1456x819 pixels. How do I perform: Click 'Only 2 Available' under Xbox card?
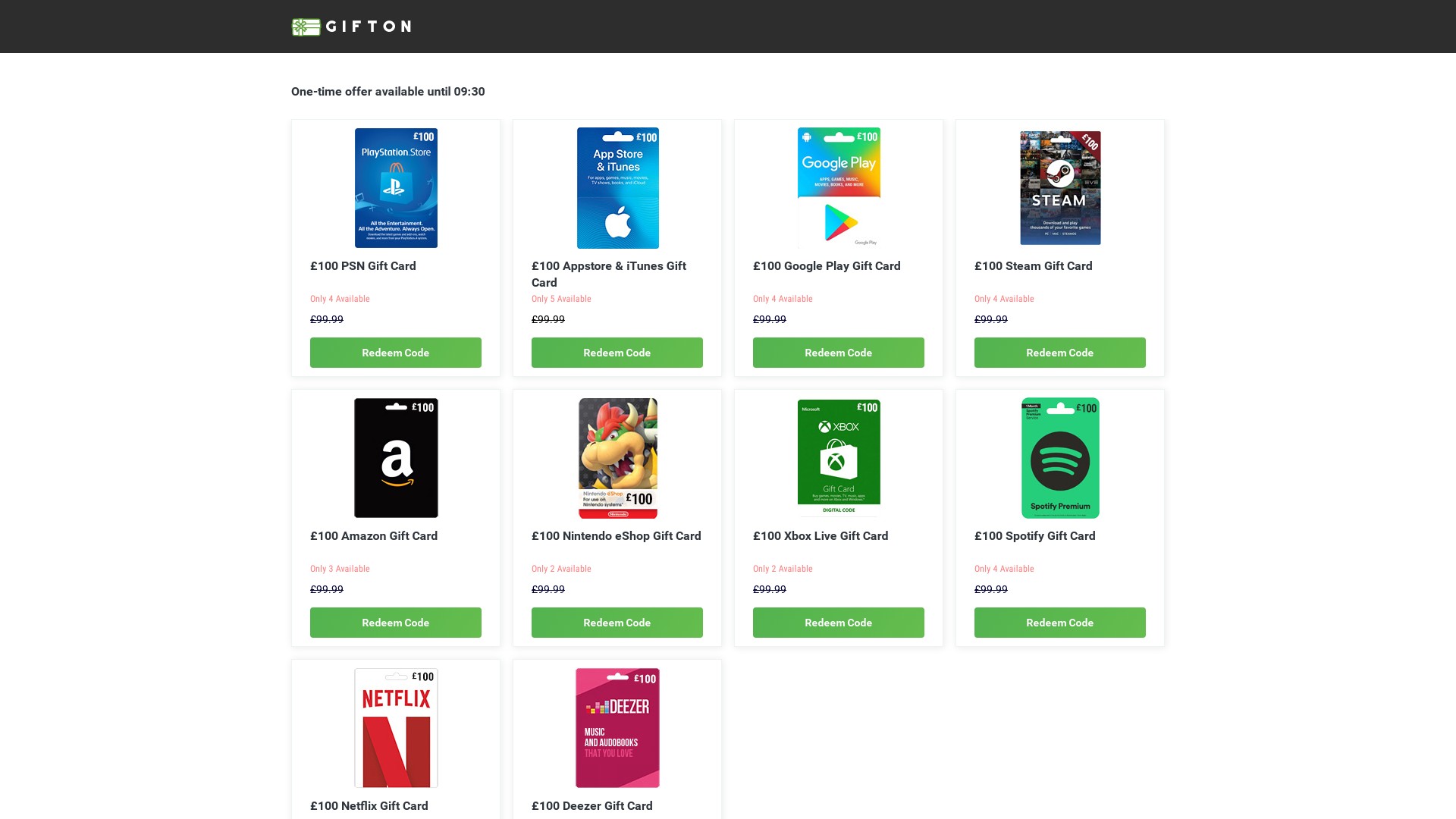(783, 569)
